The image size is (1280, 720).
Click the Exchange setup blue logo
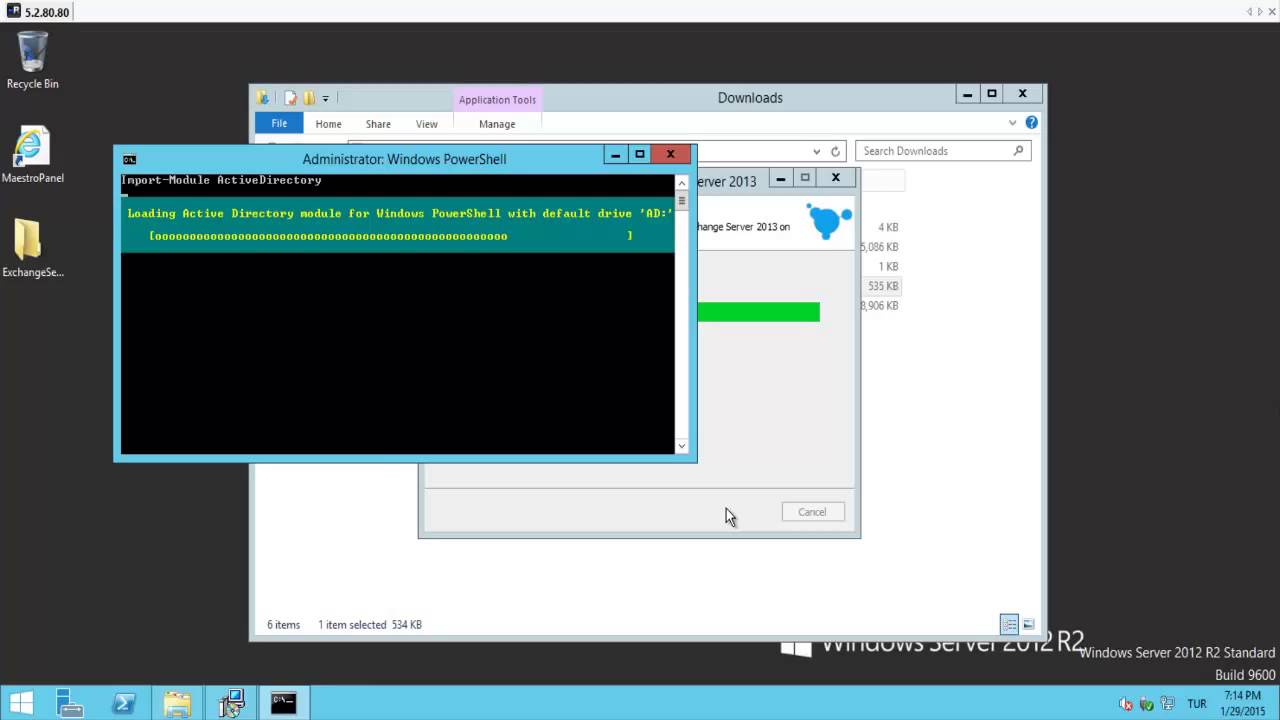coord(829,221)
